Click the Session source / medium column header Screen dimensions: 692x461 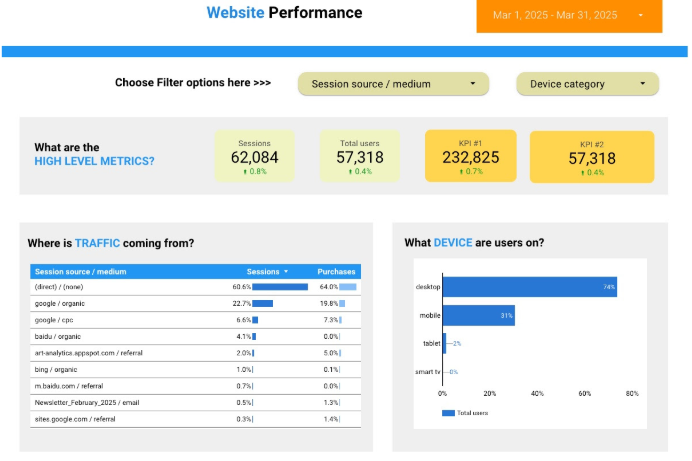click(80, 271)
